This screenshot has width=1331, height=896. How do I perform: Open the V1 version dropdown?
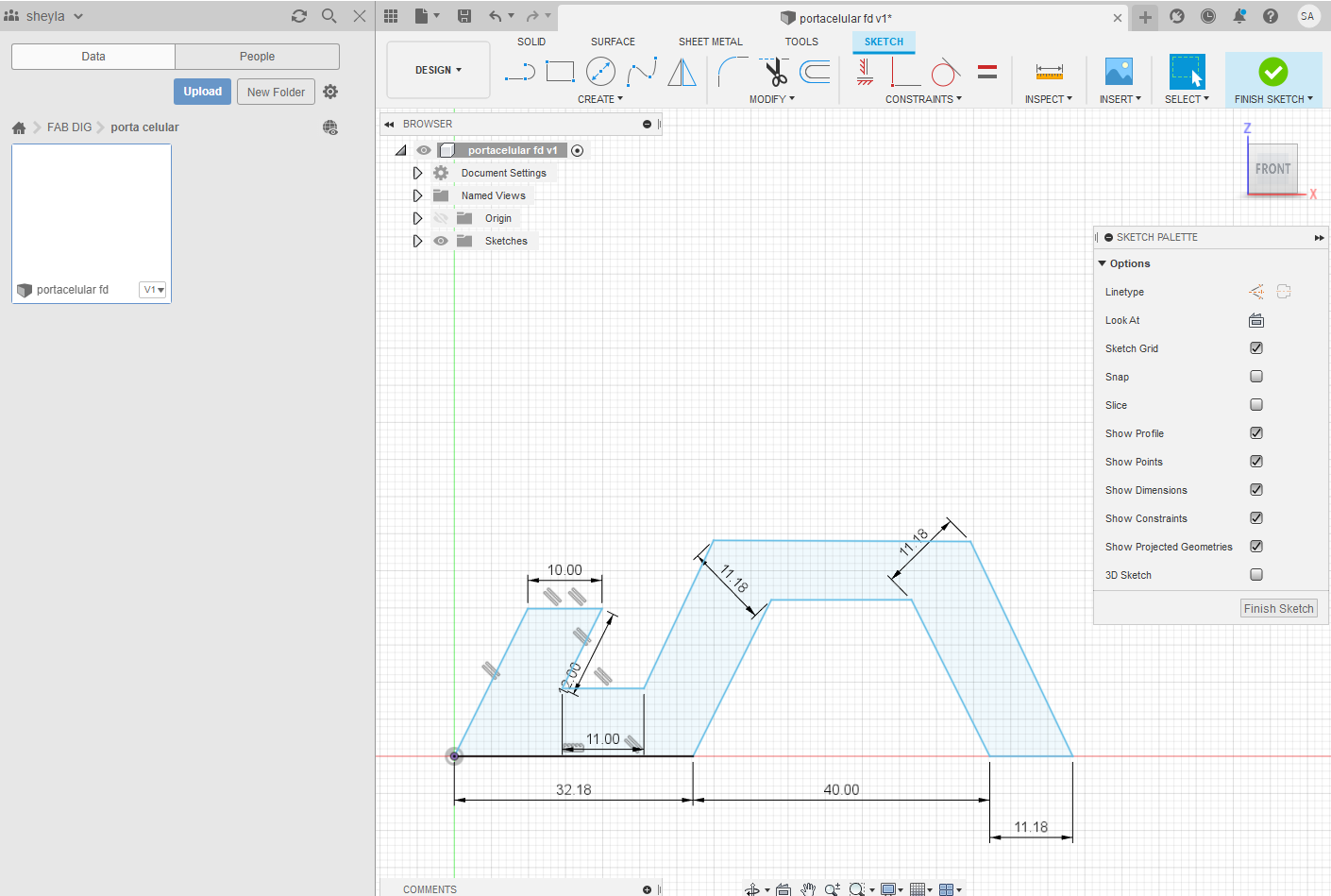click(x=153, y=290)
